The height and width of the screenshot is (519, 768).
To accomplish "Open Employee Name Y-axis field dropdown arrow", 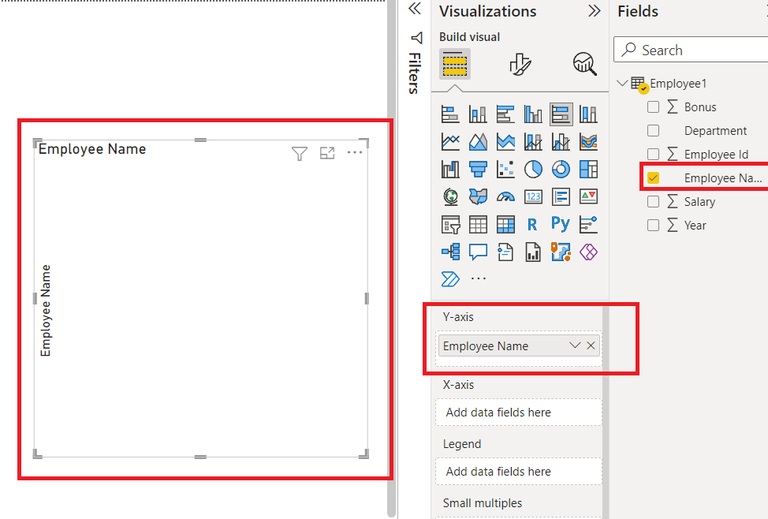I will [575, 345].
